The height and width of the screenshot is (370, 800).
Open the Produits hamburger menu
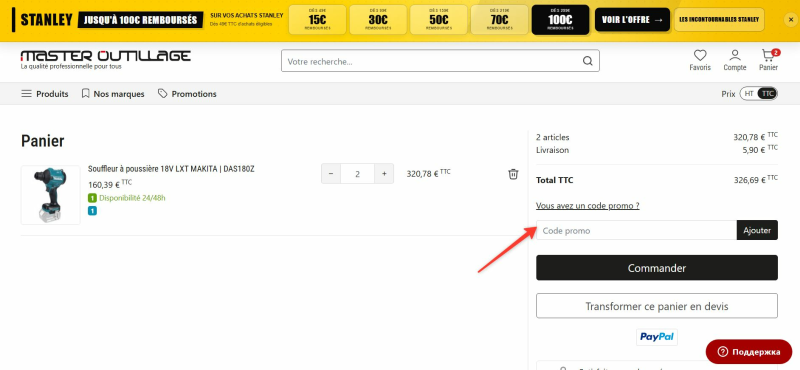coord(44,94)
